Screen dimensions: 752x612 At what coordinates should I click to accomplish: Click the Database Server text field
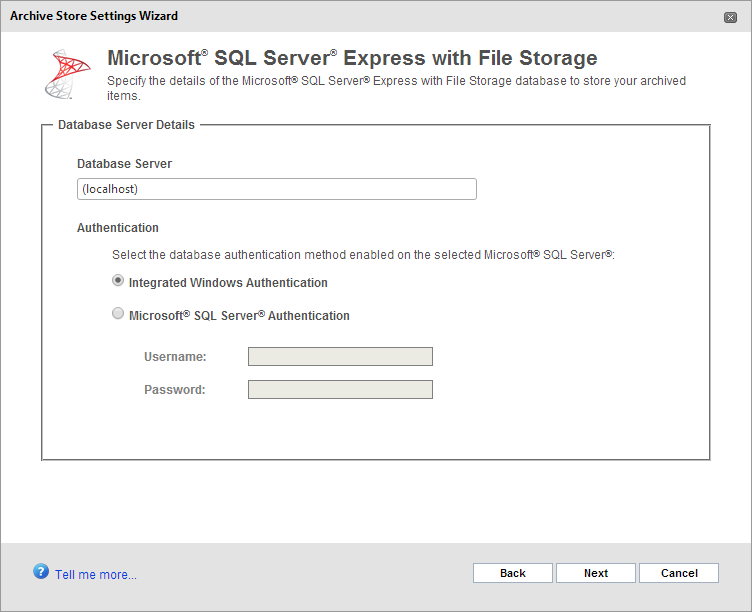coord(276,189)
